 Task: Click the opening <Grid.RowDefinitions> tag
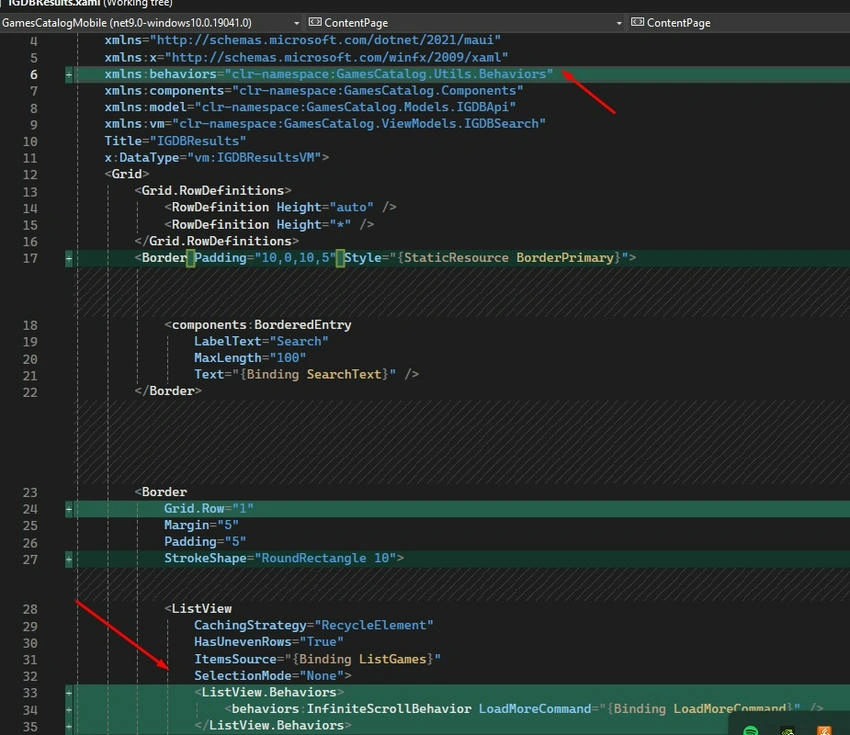tap(213, 191)
